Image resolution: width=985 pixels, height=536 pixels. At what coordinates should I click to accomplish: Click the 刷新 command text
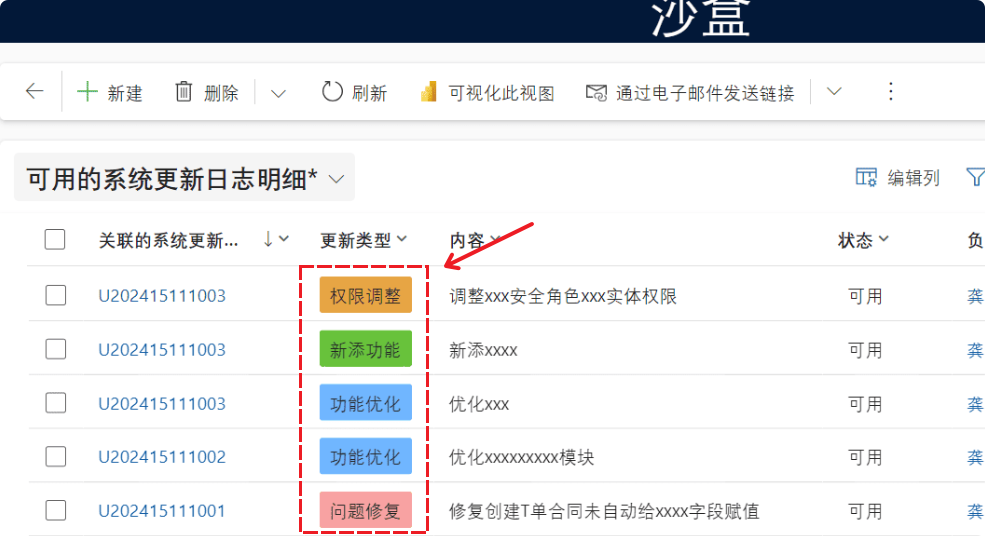coord(369,94)
